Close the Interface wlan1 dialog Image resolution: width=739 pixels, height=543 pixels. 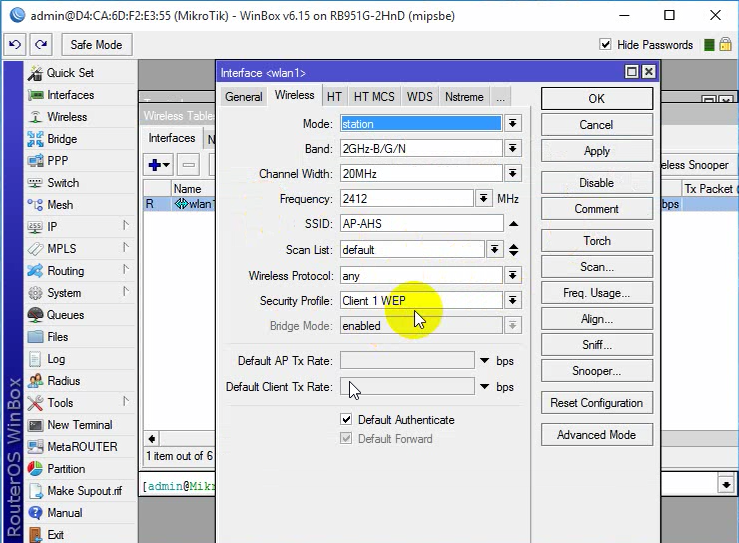pos(649,72)
